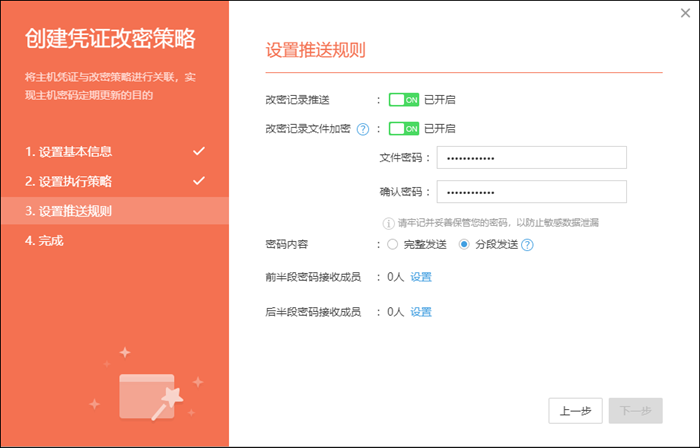The width and height of the screenshot is (700, 448).
Task: Go to step 2 设置执行策略
Action: 68,182
